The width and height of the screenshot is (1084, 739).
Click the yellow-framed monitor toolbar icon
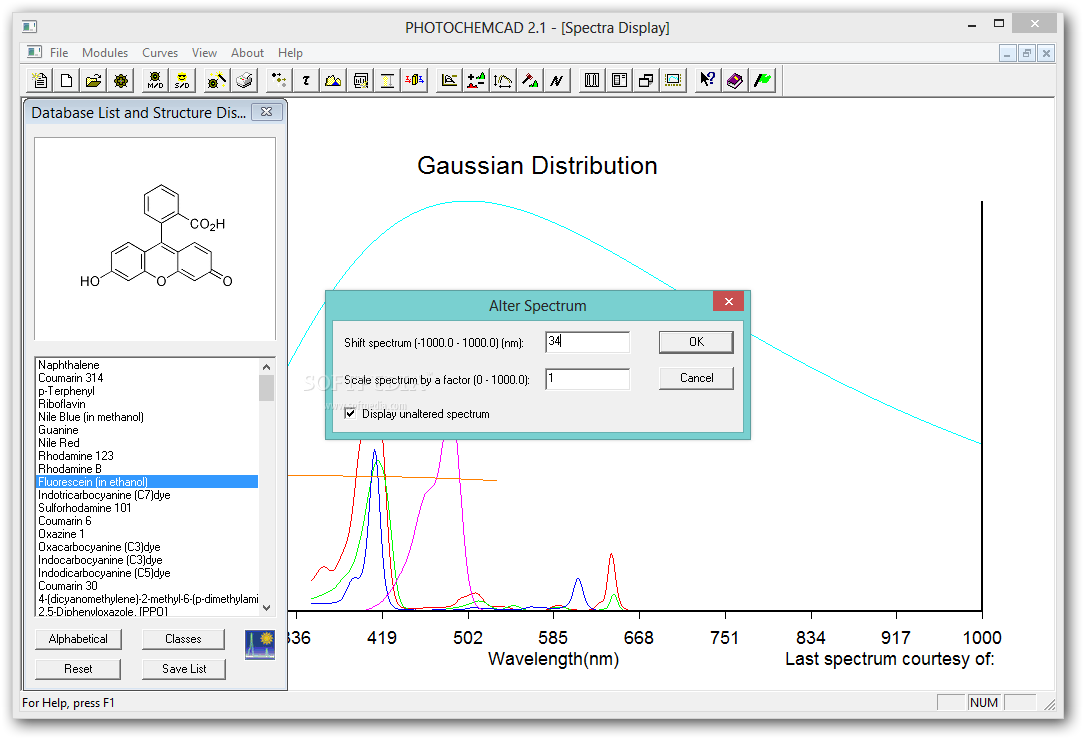click(x=673, y=80)
